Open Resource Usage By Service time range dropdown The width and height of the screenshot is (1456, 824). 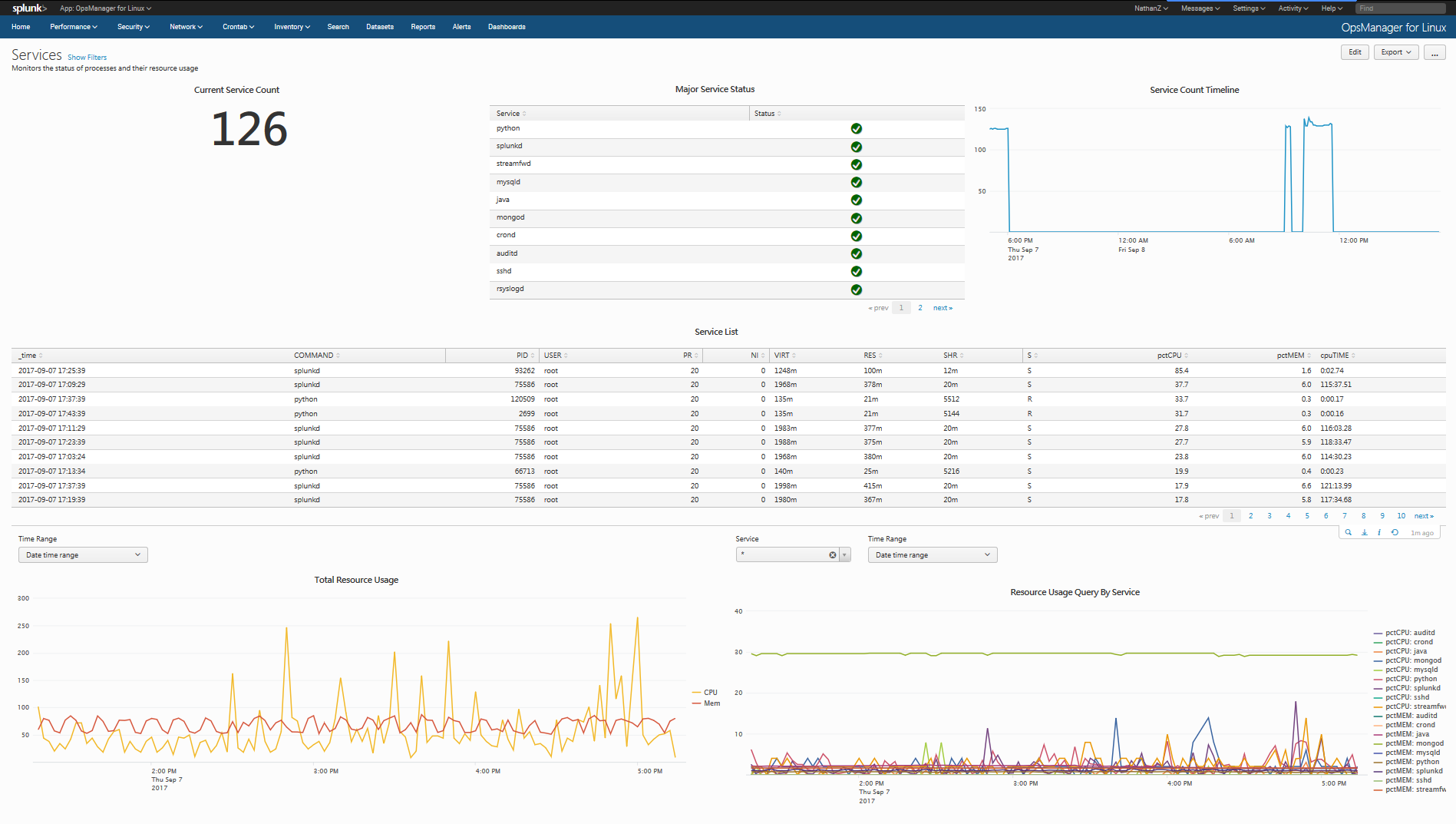[x=933, y=555]
